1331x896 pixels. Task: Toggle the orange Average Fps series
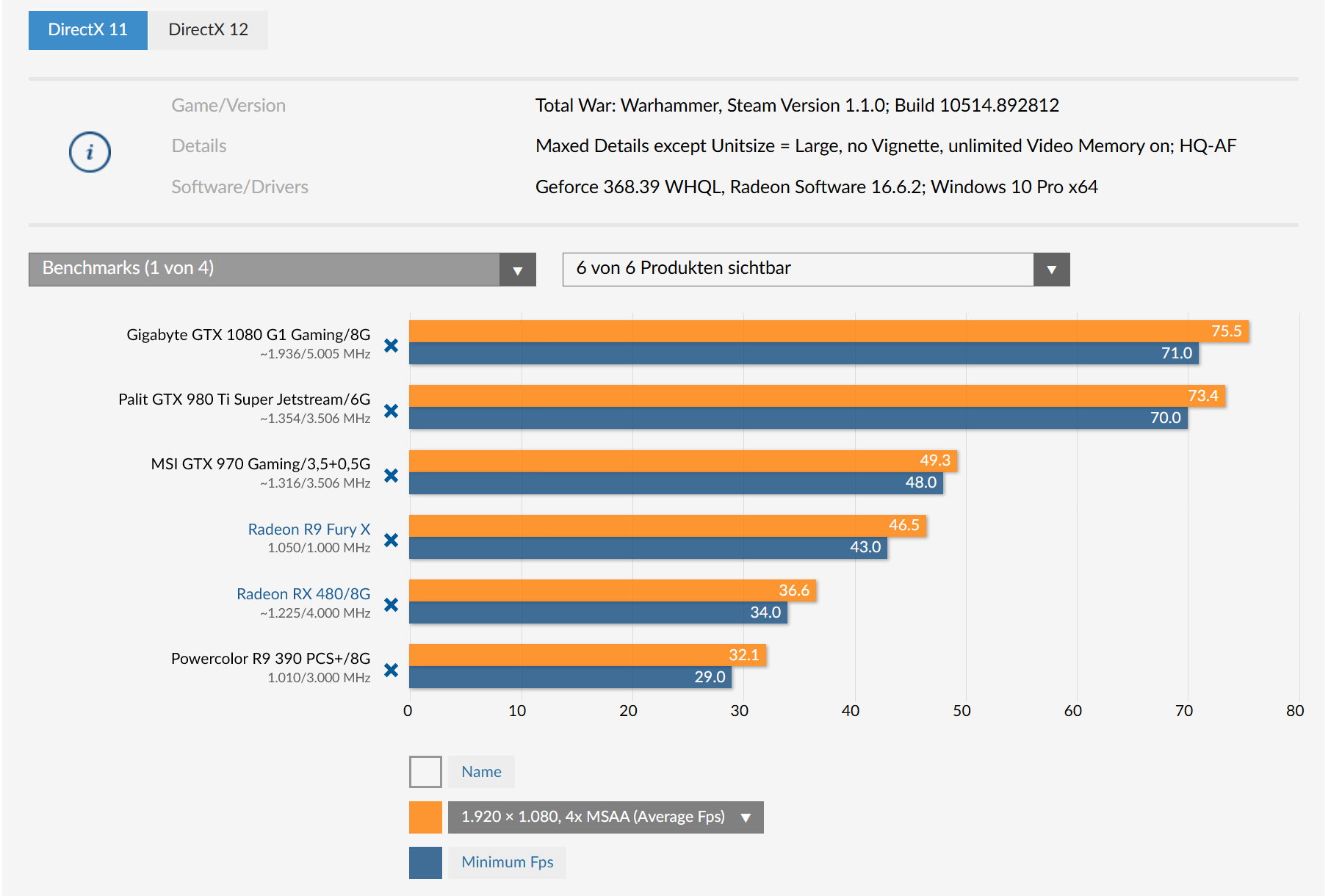[x=425, y=817]
